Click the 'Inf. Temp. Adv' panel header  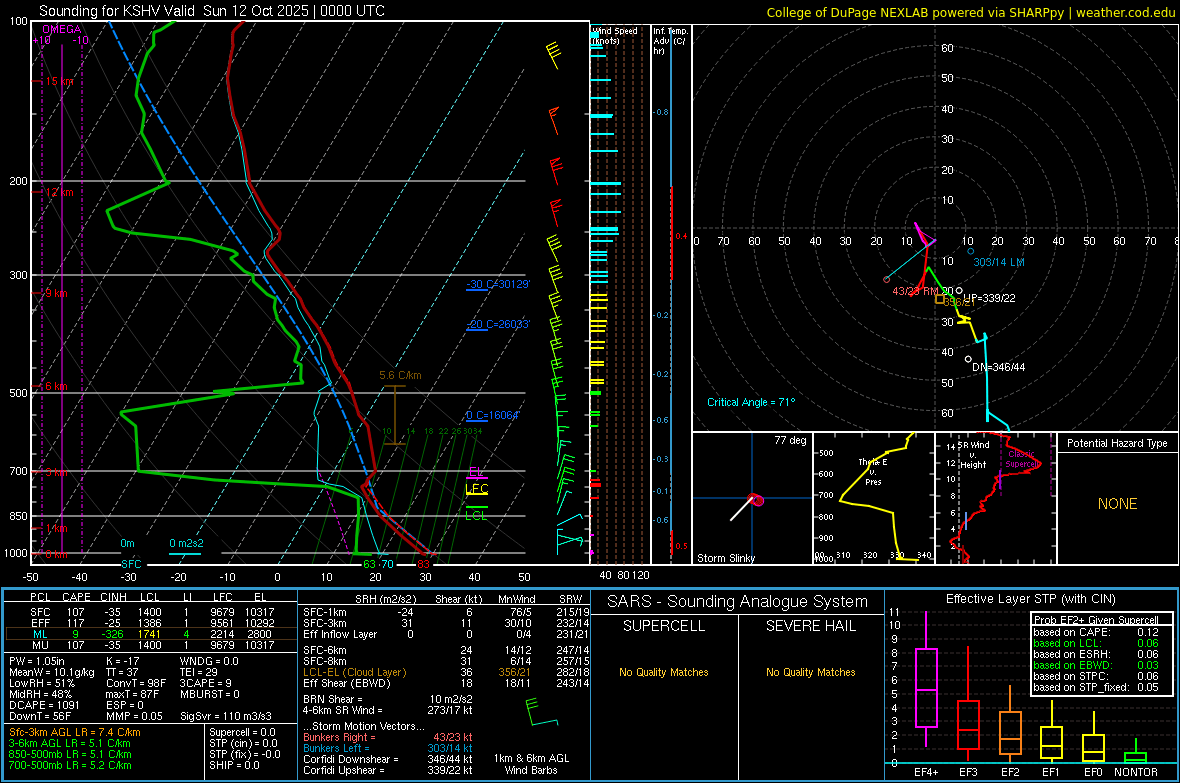[670, 41]
